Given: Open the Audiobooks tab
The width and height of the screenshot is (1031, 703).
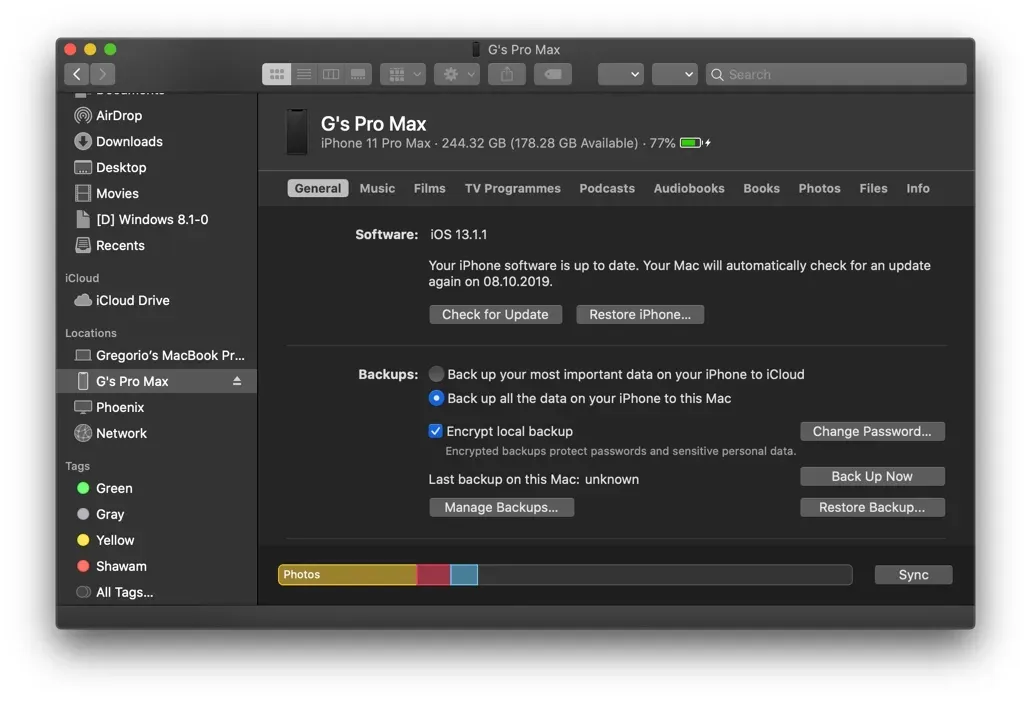Looking at the screenshot, I should (x=688, y=188).
